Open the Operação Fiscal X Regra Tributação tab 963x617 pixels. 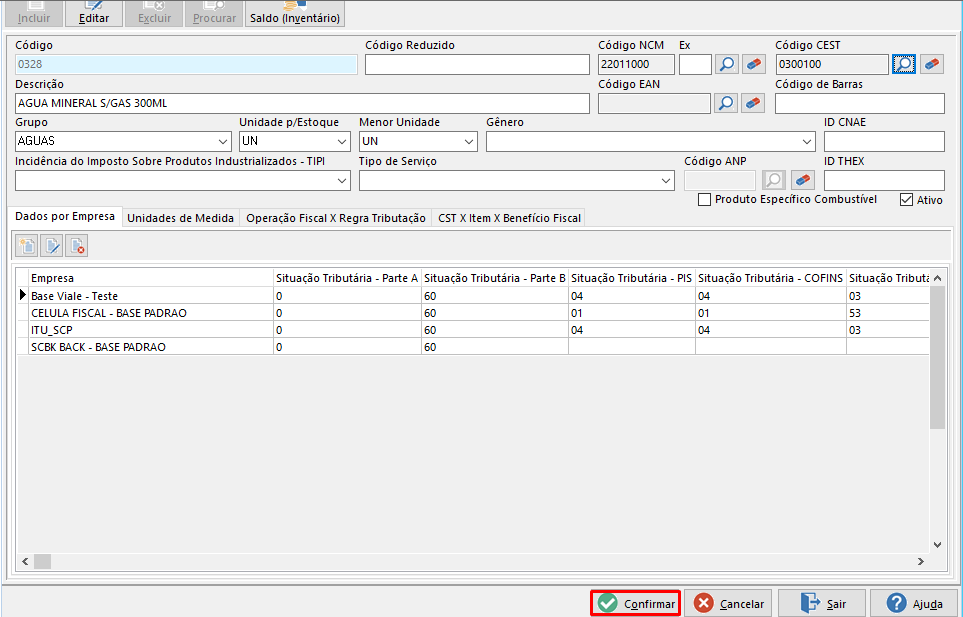click(336, 218)
